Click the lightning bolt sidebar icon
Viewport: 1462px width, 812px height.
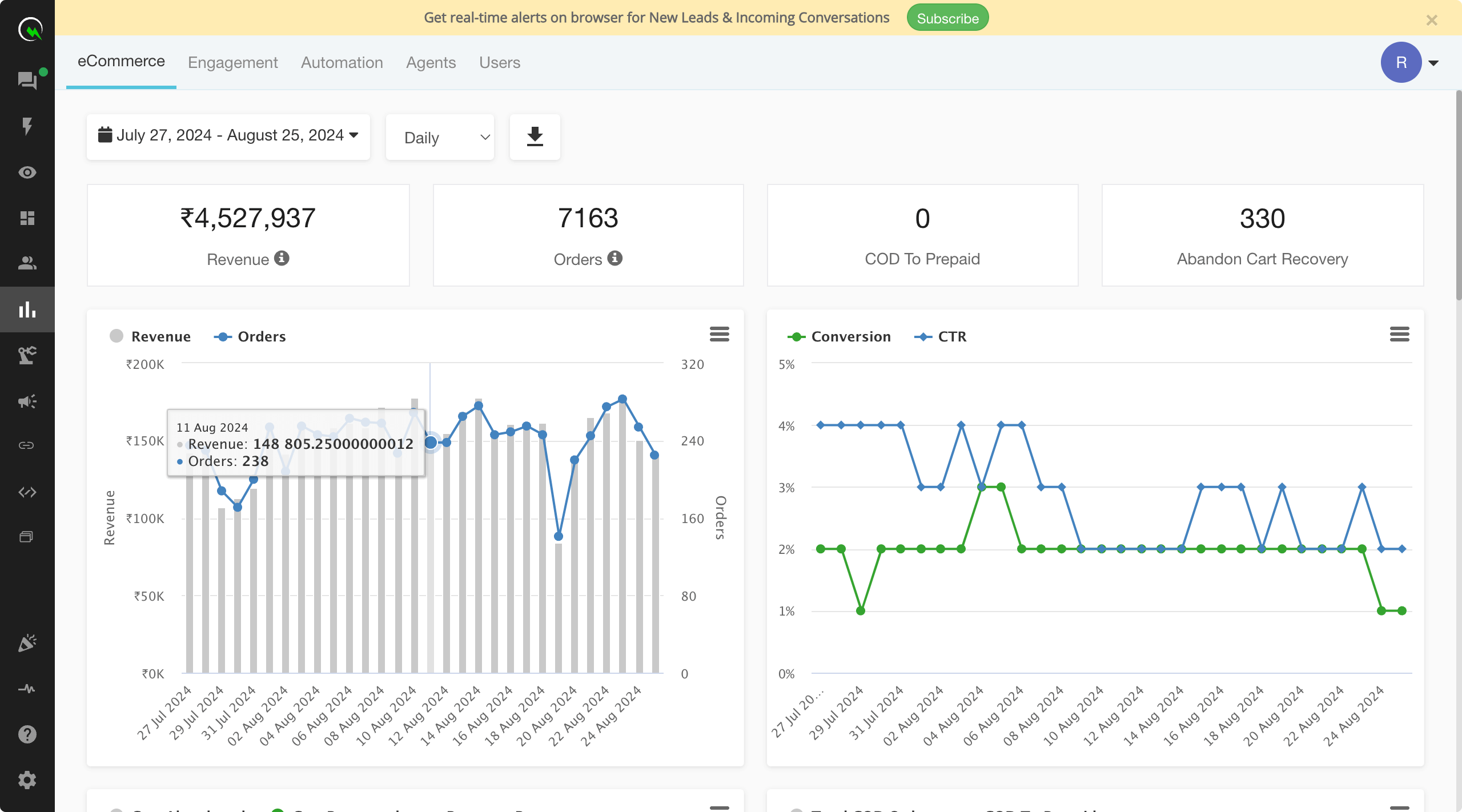(27, 126)
